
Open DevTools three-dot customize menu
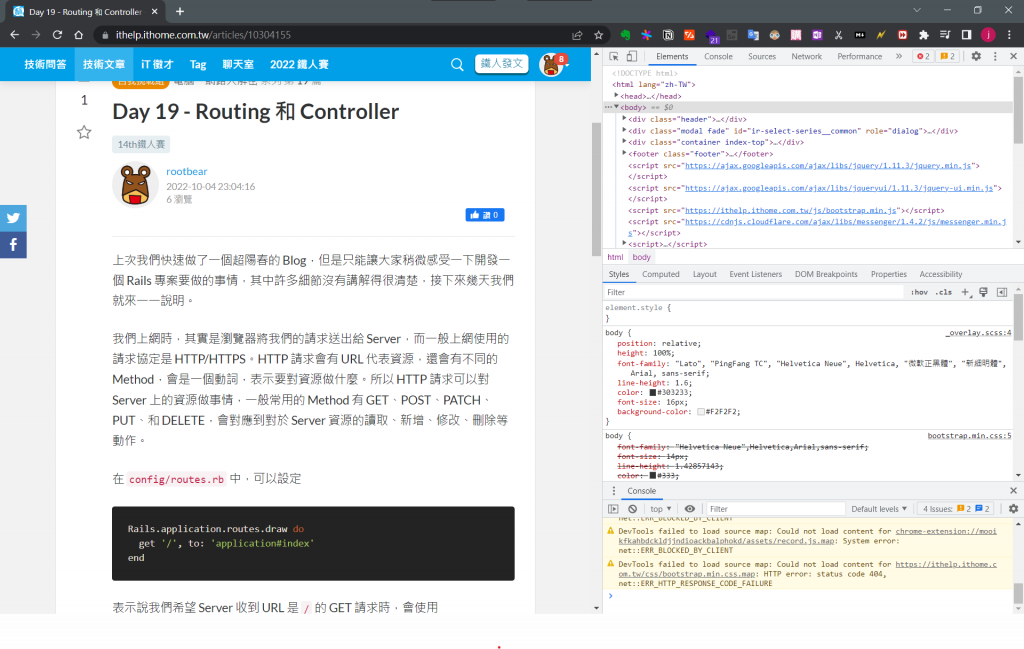pos(995,57)
